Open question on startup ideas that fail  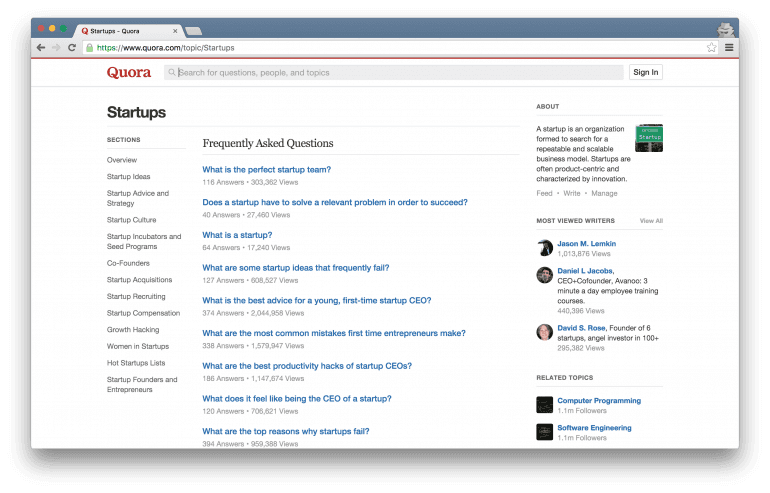(296, 268)
